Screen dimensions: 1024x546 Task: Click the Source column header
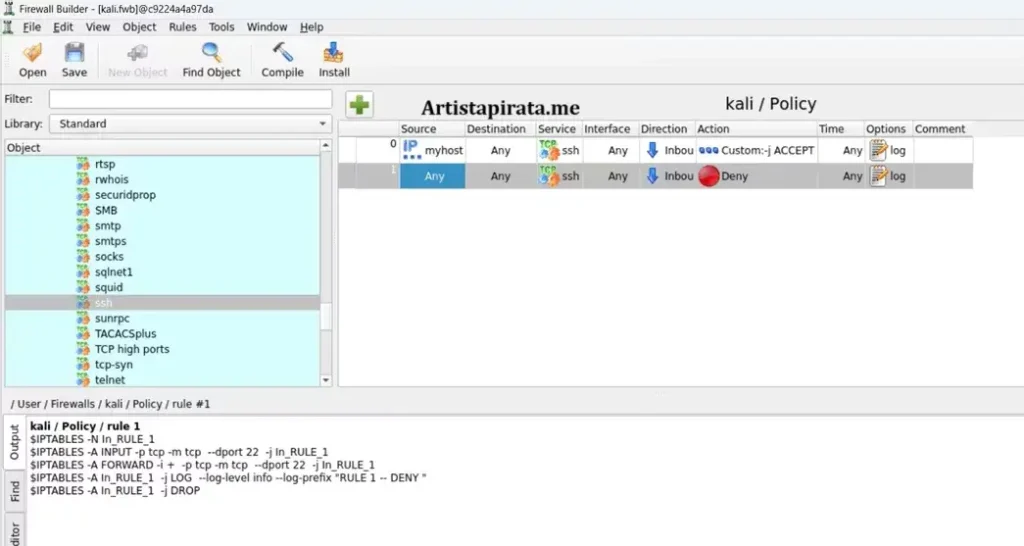[x=432, y=129]
